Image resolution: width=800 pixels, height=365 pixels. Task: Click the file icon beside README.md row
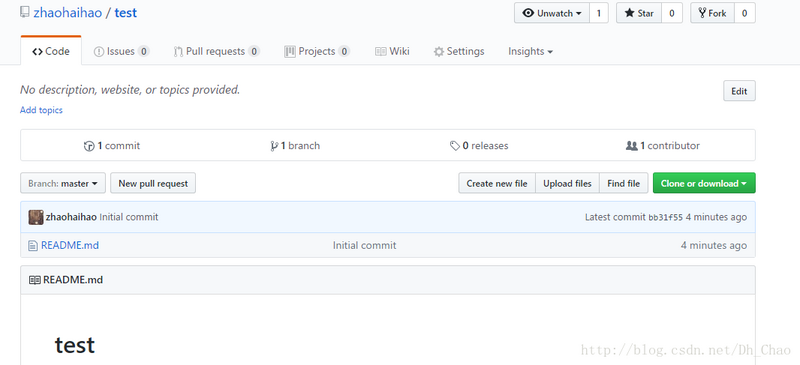coord(33,246)
